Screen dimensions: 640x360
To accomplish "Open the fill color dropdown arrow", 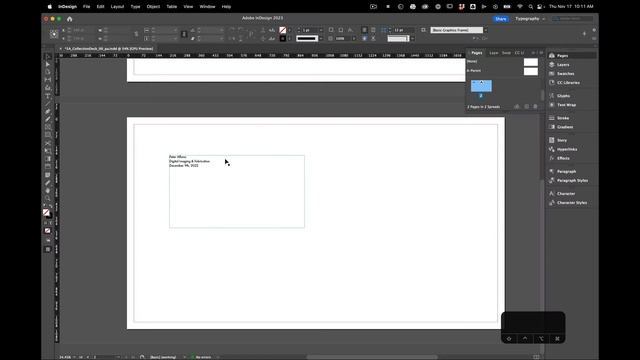I will [x=289, y=30].
